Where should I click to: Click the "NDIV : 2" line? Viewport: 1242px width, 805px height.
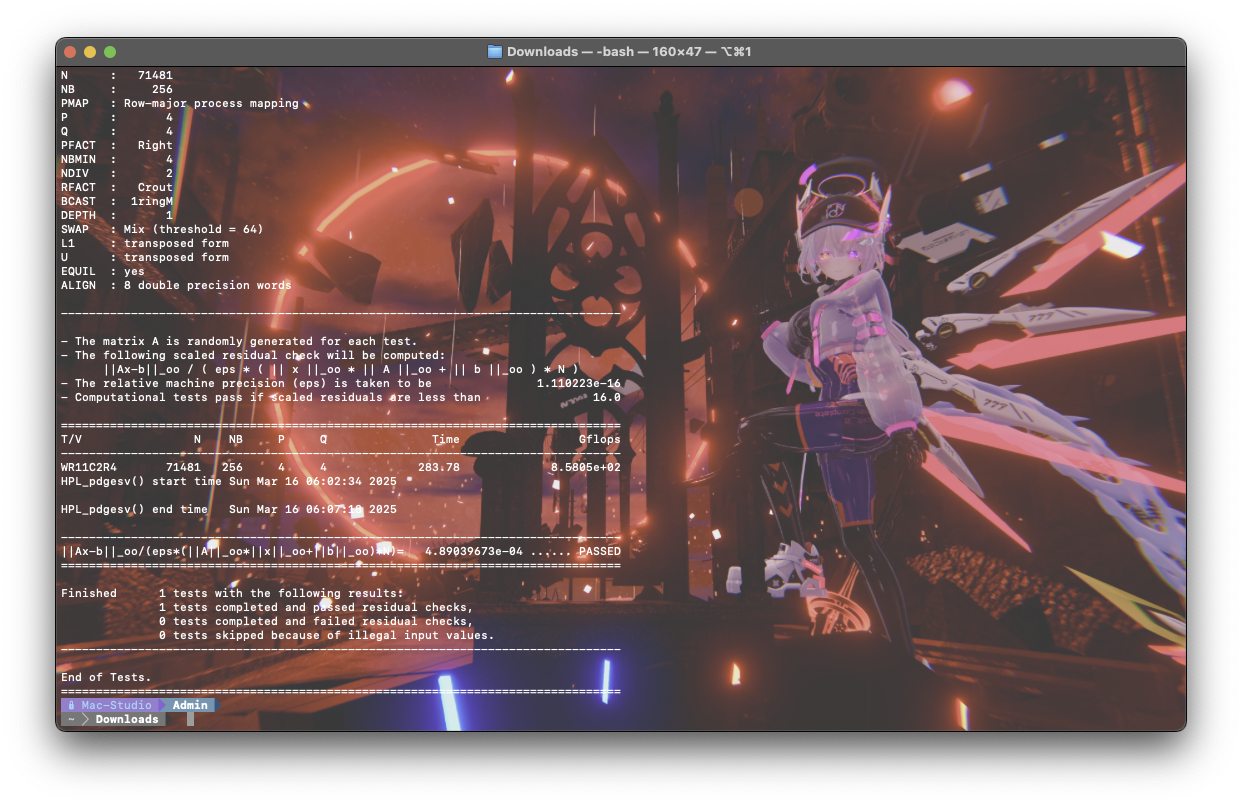(x=117, y=173)
